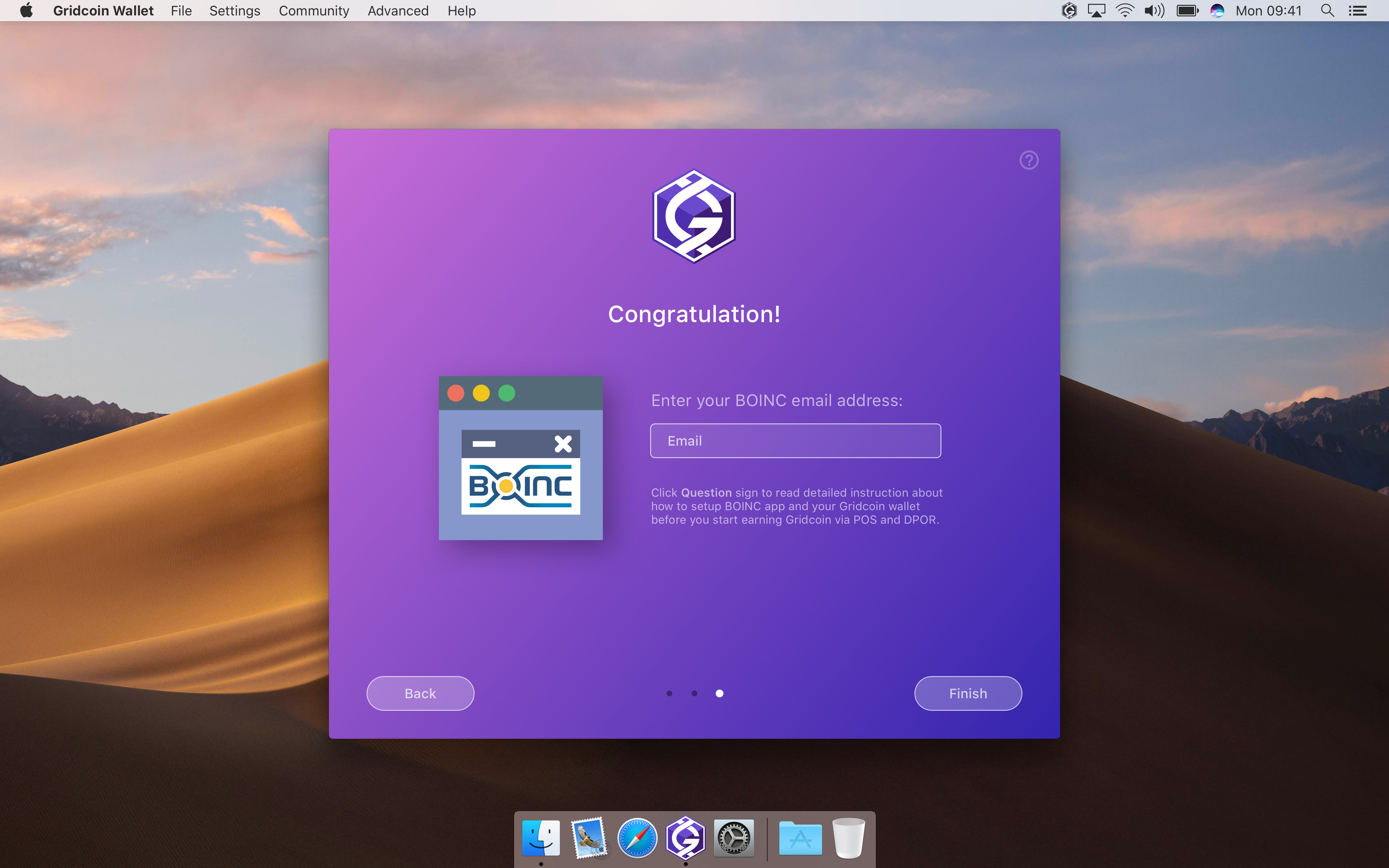Launch Safari from the Dock
The width and height of the screenshot is (1389, 868).
[637, 837]
